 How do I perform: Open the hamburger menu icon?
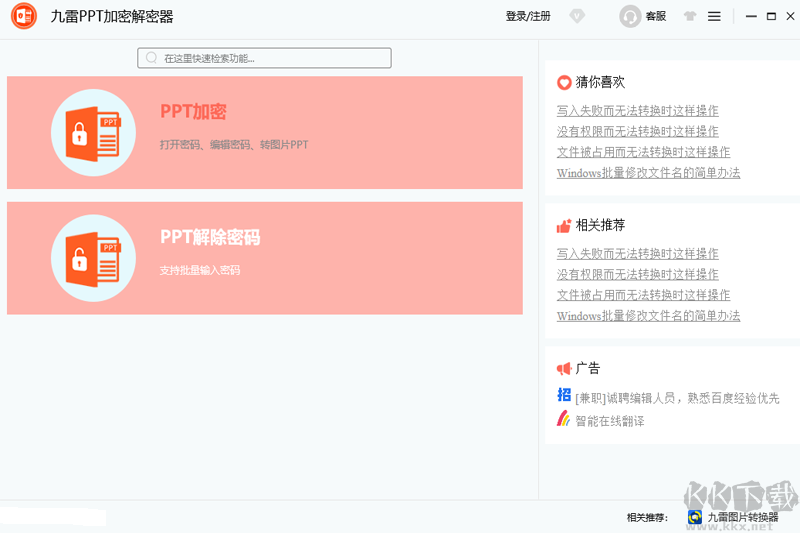[x=714, y=16]
